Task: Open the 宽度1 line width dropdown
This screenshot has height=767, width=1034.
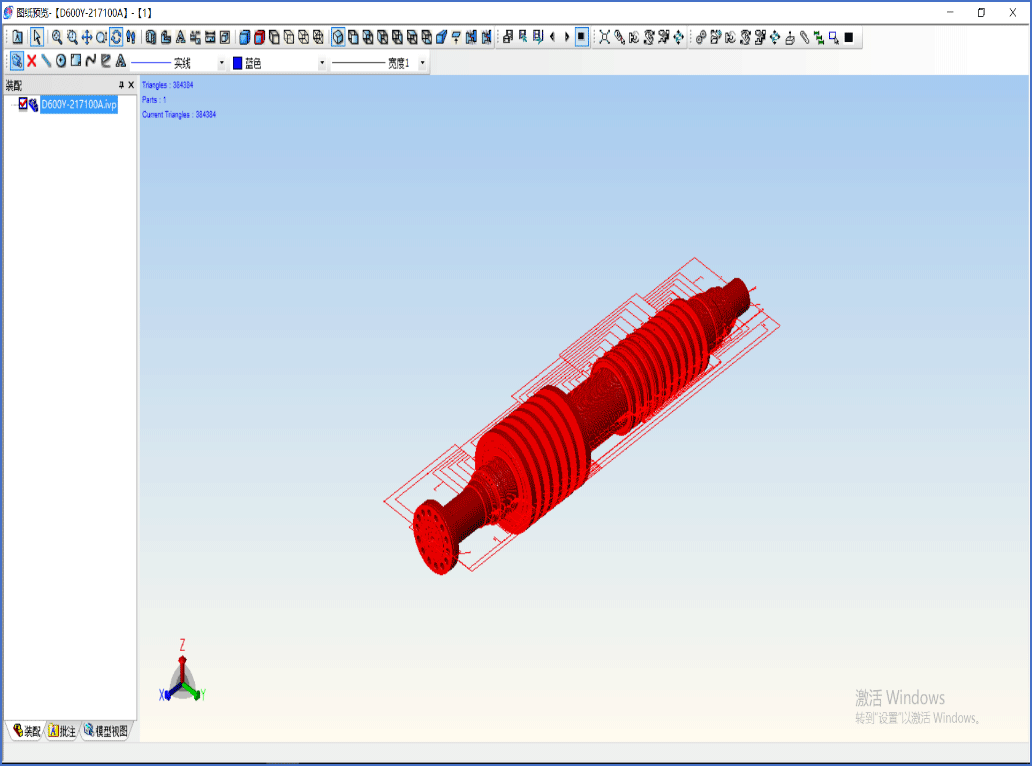Action: (422, 63)
